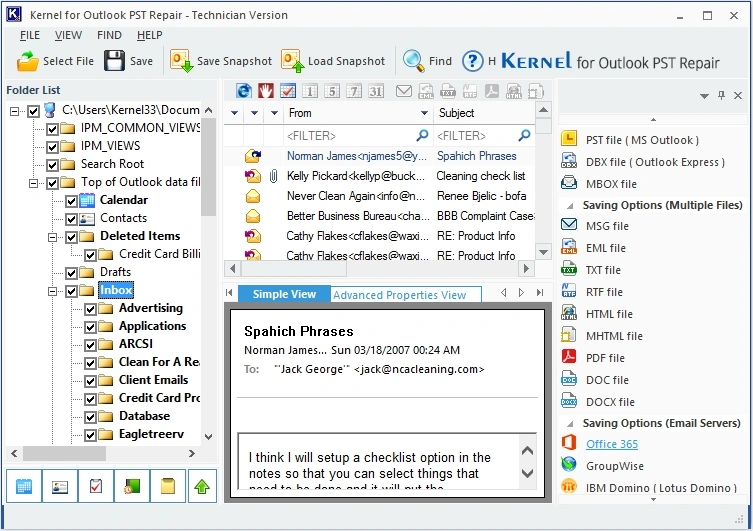Toggle the Drafts folder checkbox
Image resolution: width=753 pixels, height=531 pixels.
point(72,273)
